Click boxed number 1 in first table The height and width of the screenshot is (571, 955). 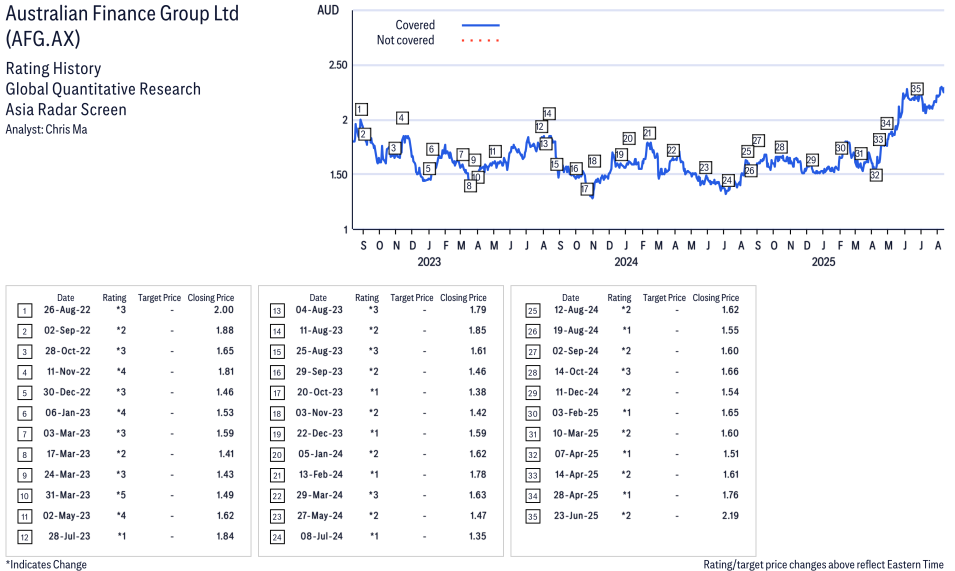(x=24, y=311)
